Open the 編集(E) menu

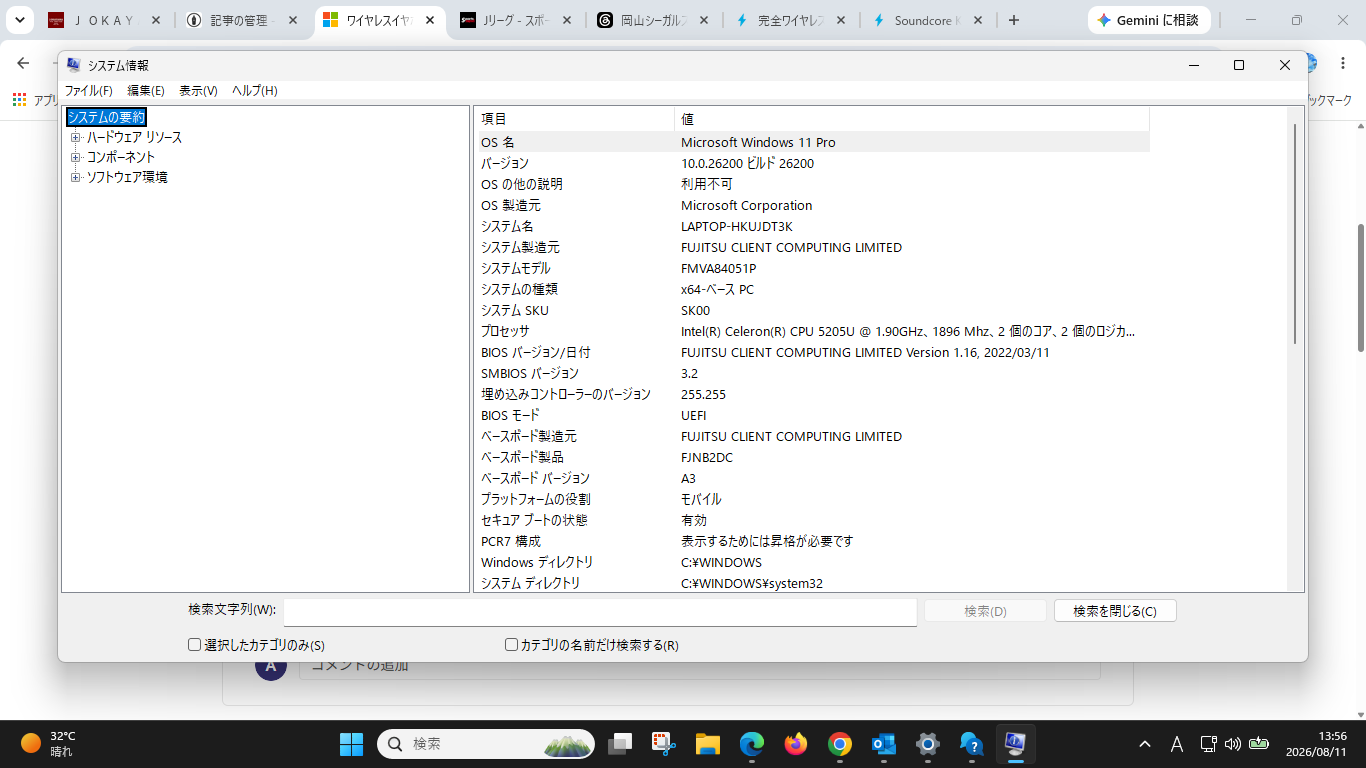click(x=146, y=90)
